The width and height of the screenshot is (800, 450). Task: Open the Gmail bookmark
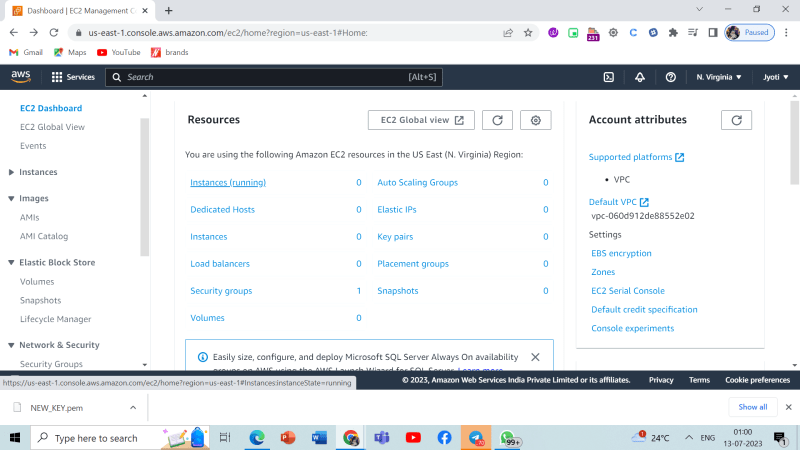pos(26,53)
